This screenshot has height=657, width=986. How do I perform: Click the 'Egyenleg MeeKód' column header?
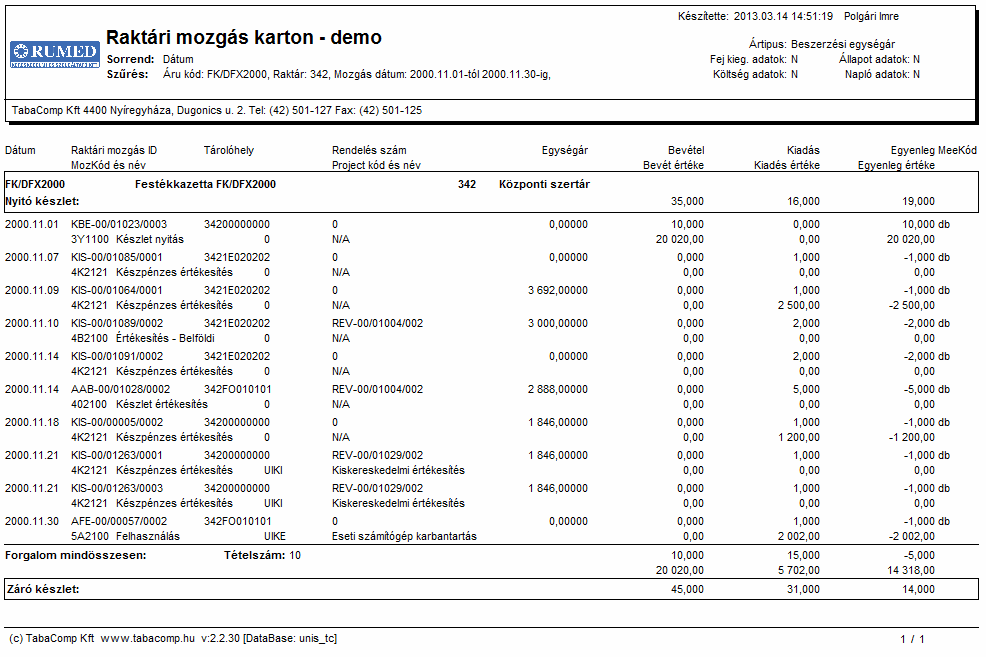click(x=934, y=150)
